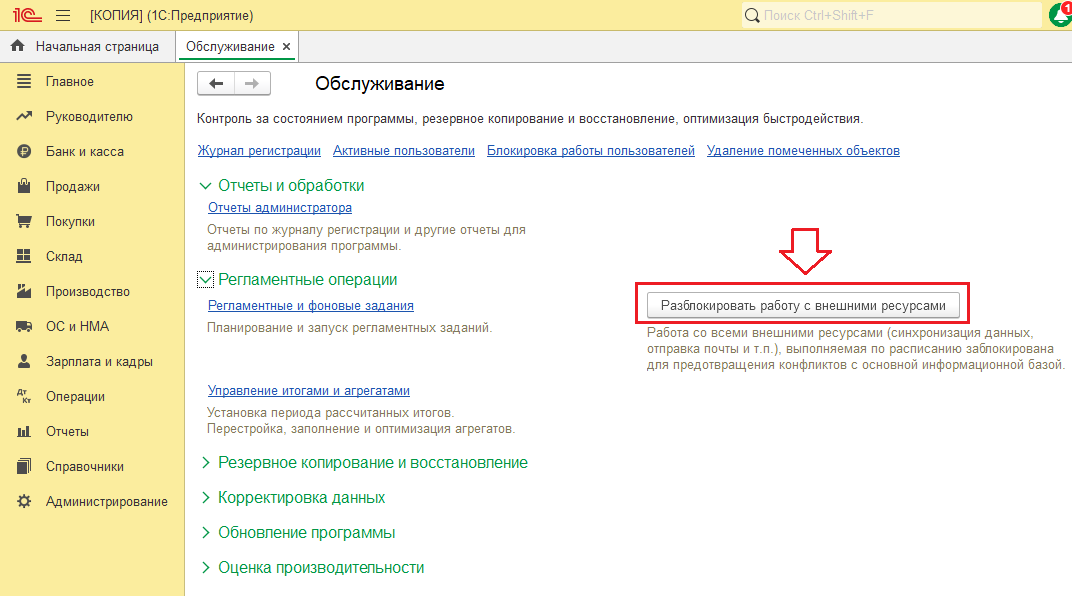
Task: Collapse the Отчеты и обработки group
Action: click(x=205, y=185)
